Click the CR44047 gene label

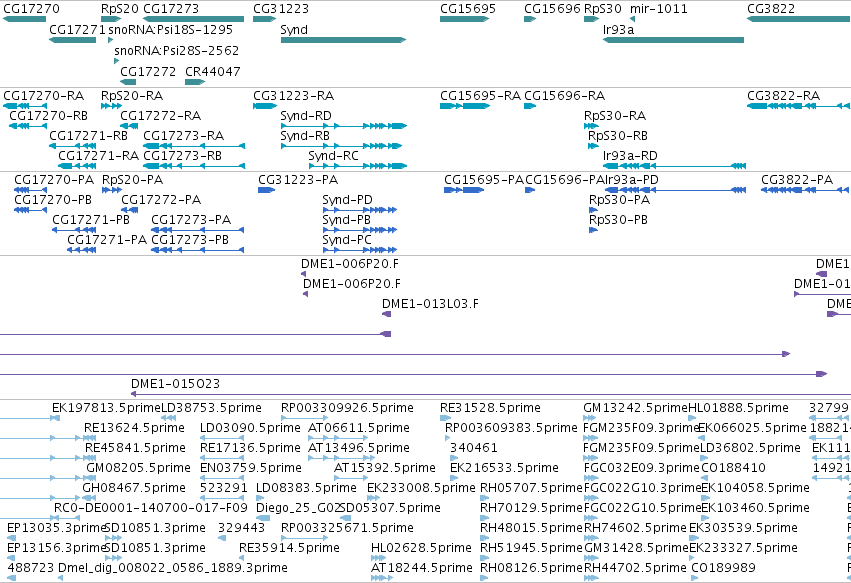213,71
